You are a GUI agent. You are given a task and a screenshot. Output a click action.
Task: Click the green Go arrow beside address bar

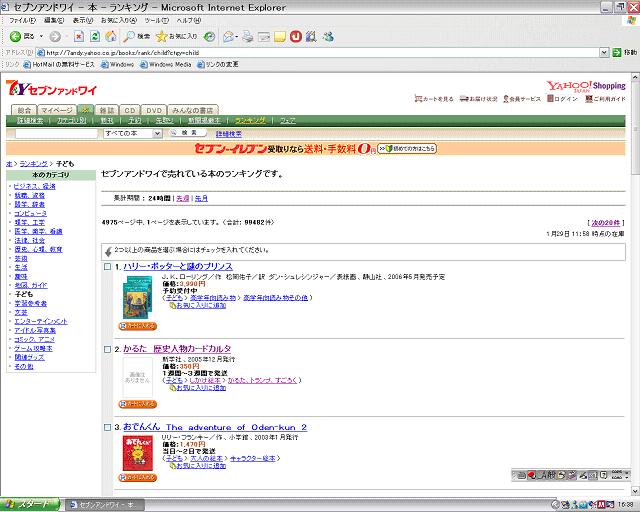tap(617, 53)
